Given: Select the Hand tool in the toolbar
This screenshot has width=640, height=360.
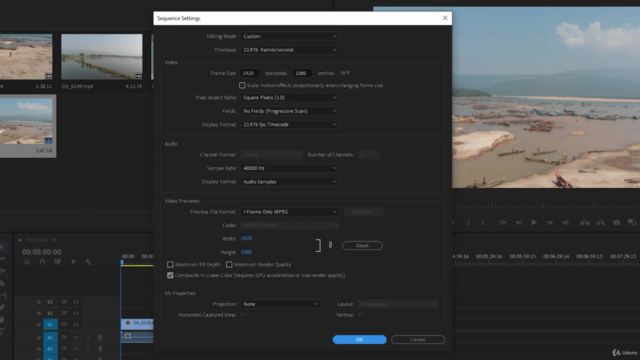Looking at the screenshot, I should (2, 319).
